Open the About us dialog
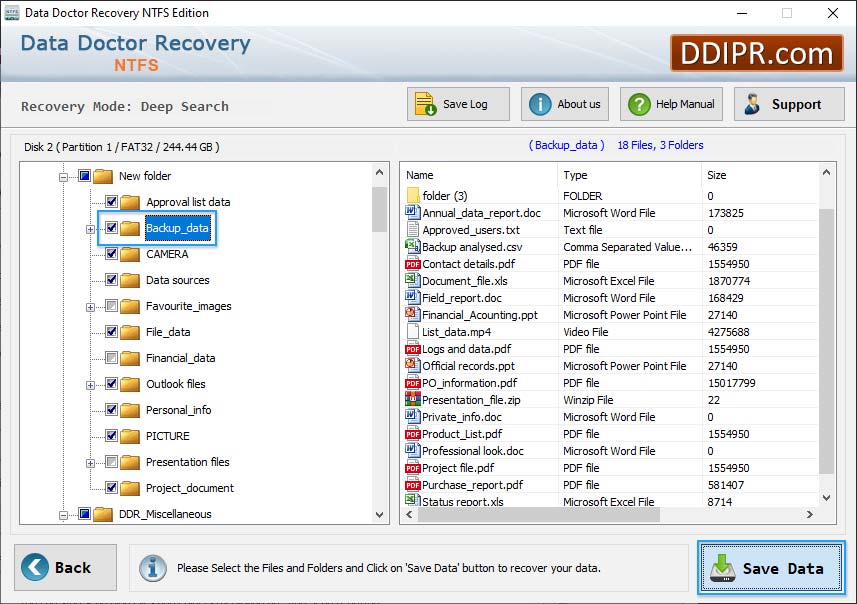The width and height of the screenshot is (857, 604). click(x=565, y=104)
